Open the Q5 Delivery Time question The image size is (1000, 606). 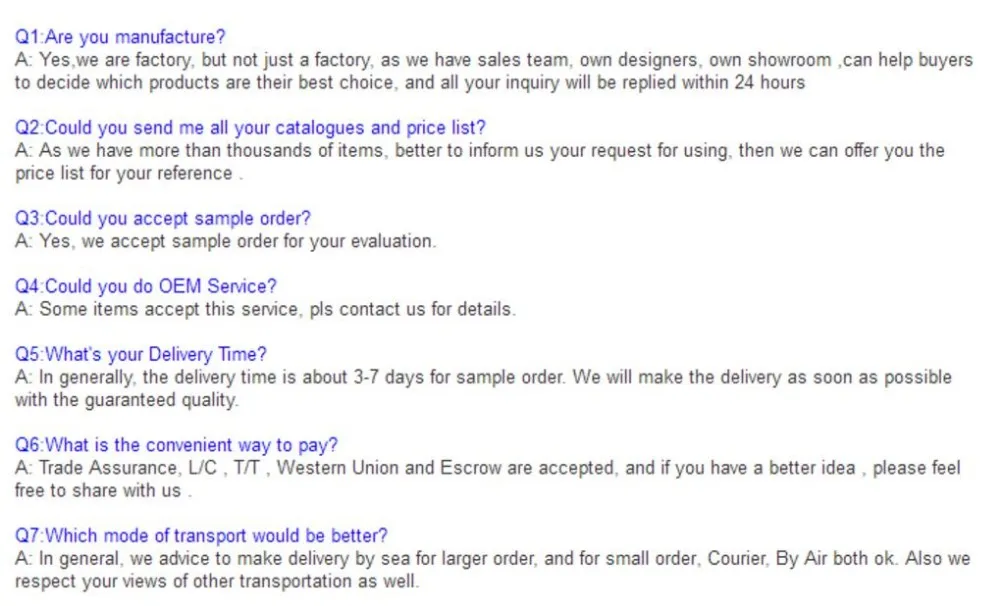141,355
